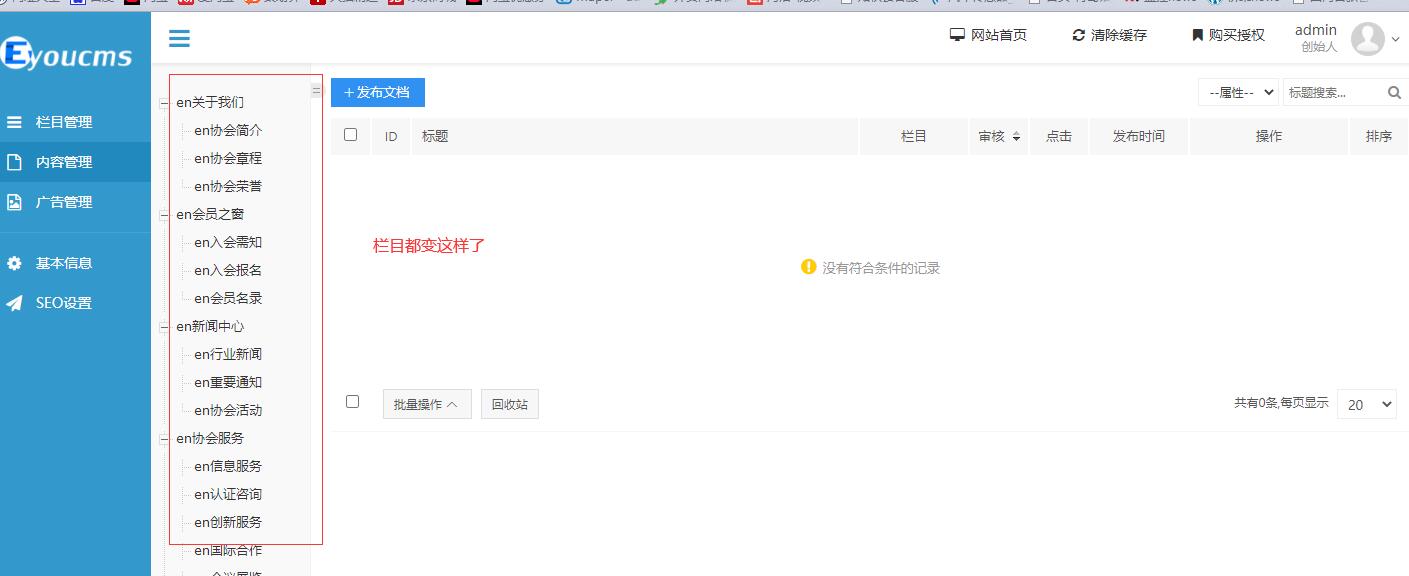Click the 标题 column header
This screenshot has width=1409, height=576.
point(435,136)
